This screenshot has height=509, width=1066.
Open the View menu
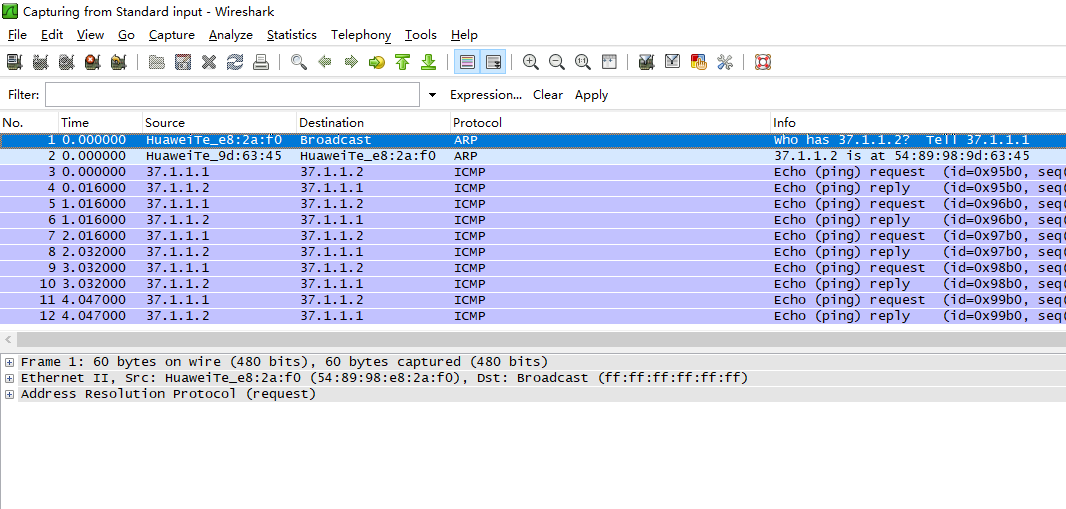pos(90,35)
